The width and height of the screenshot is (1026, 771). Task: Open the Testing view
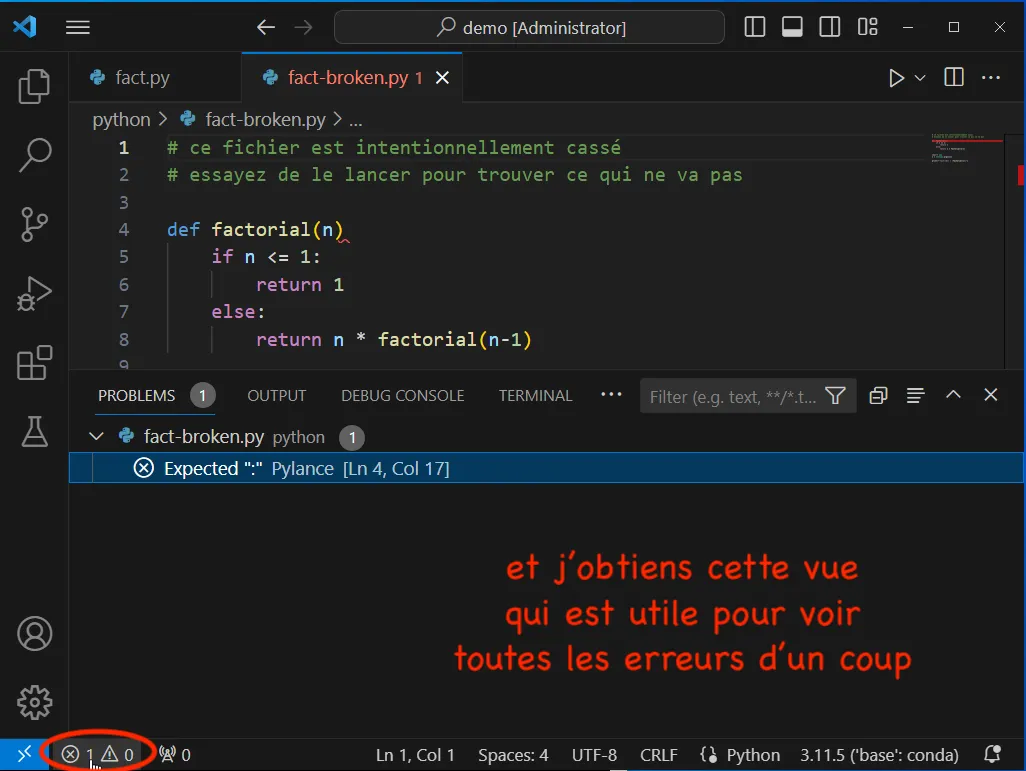tap(34, 432)
